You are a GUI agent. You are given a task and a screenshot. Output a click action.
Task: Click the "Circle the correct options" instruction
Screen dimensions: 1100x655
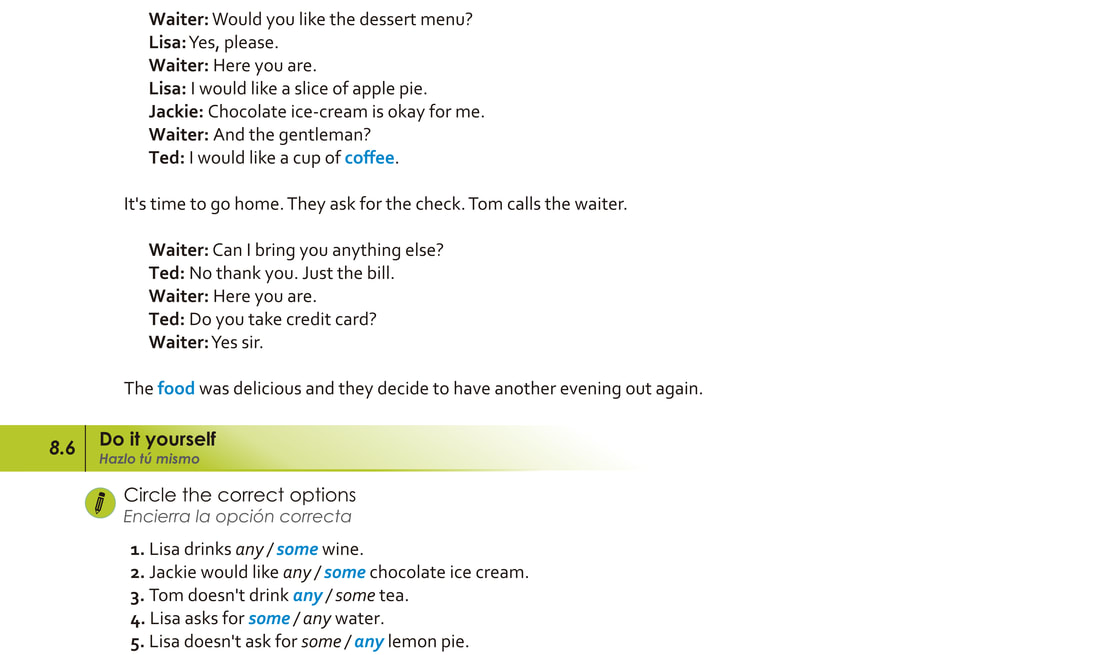(239, 495)
